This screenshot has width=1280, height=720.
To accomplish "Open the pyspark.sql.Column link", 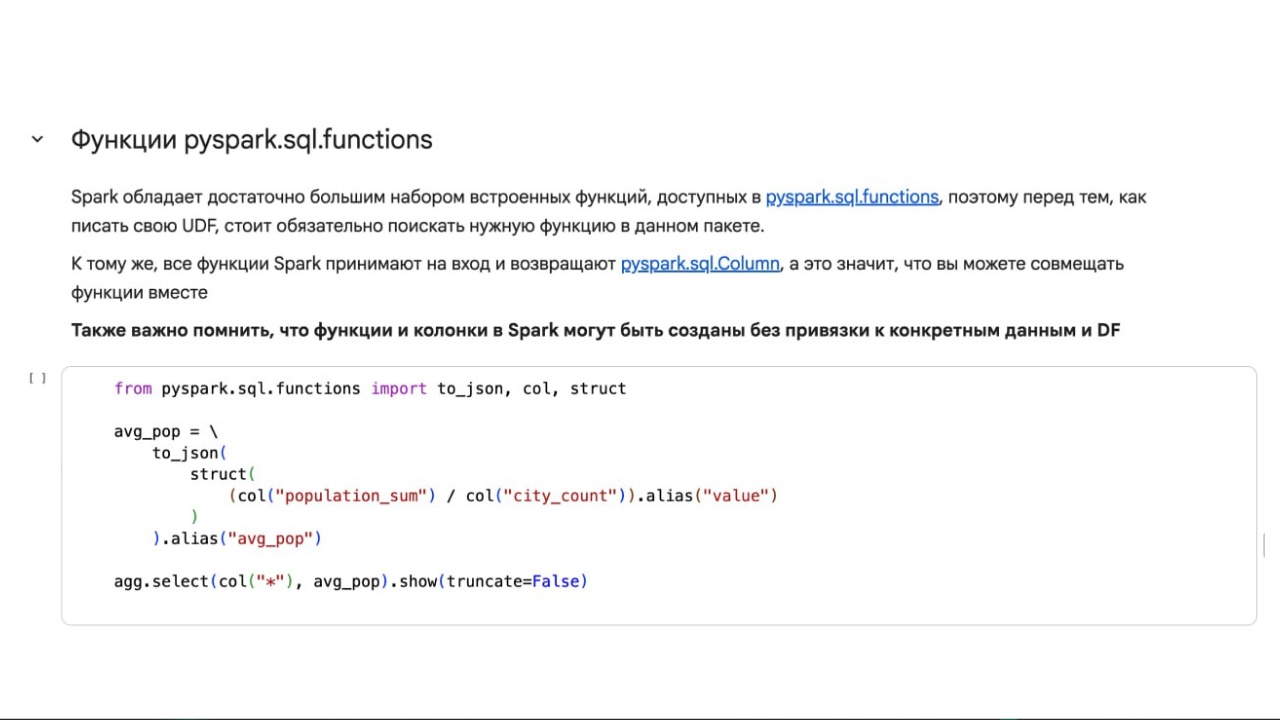I will (x=700, y=264).
